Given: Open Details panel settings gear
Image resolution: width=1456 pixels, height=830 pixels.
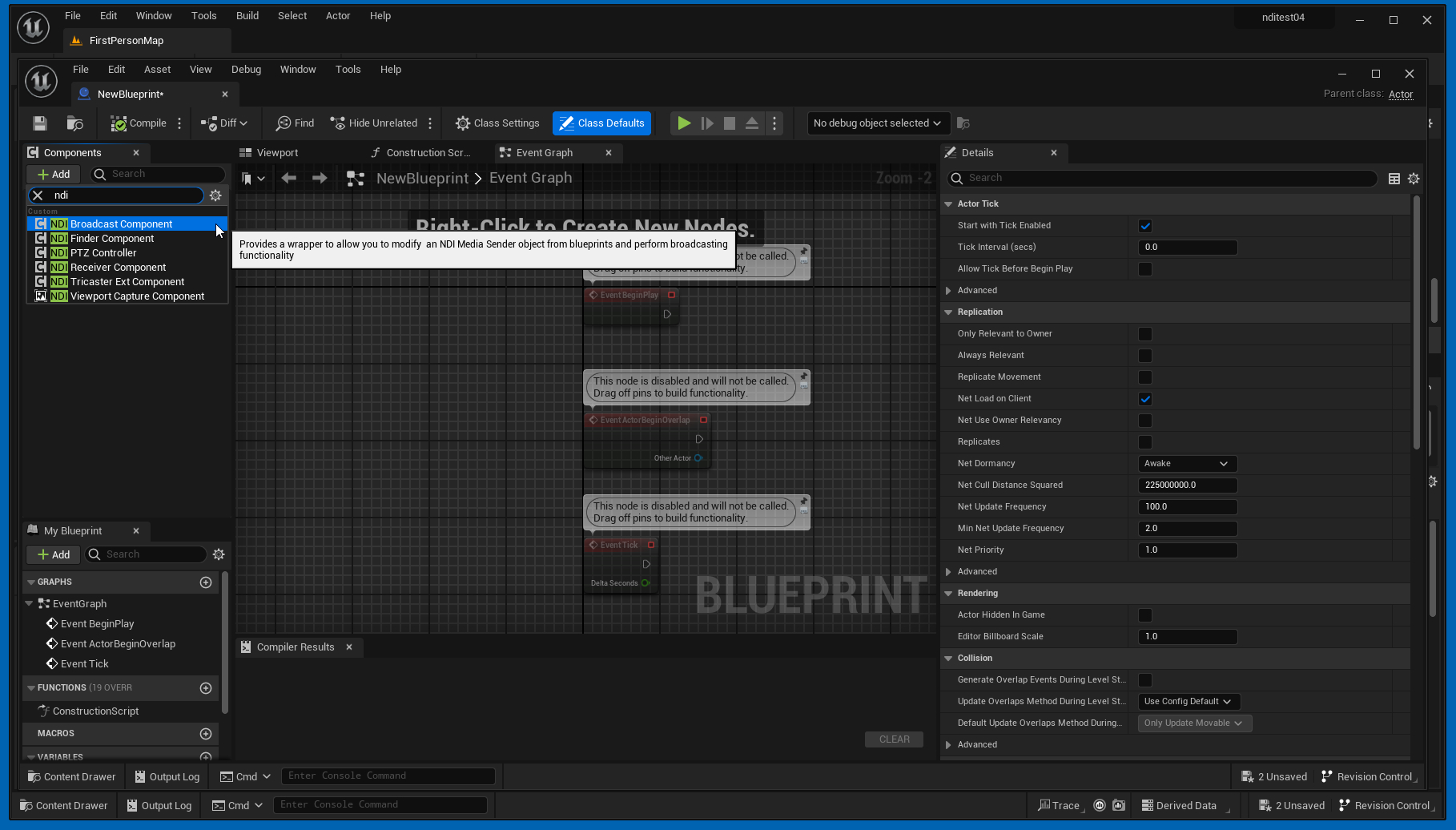Looking at the screenshot, I should click(1414, 179).
